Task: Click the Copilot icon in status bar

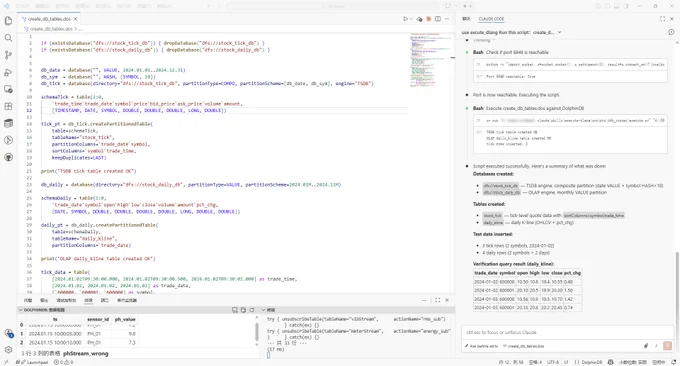Action: pos(611,362)
